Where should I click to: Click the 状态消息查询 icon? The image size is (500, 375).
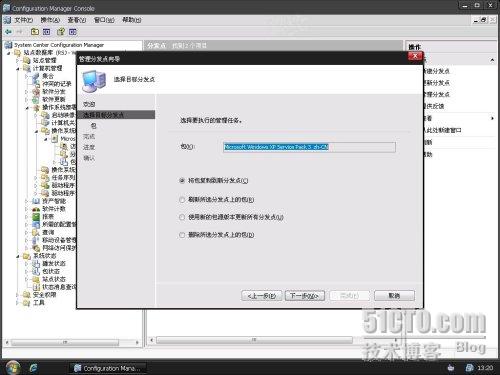pyautogui.click(x=36, y=287)
